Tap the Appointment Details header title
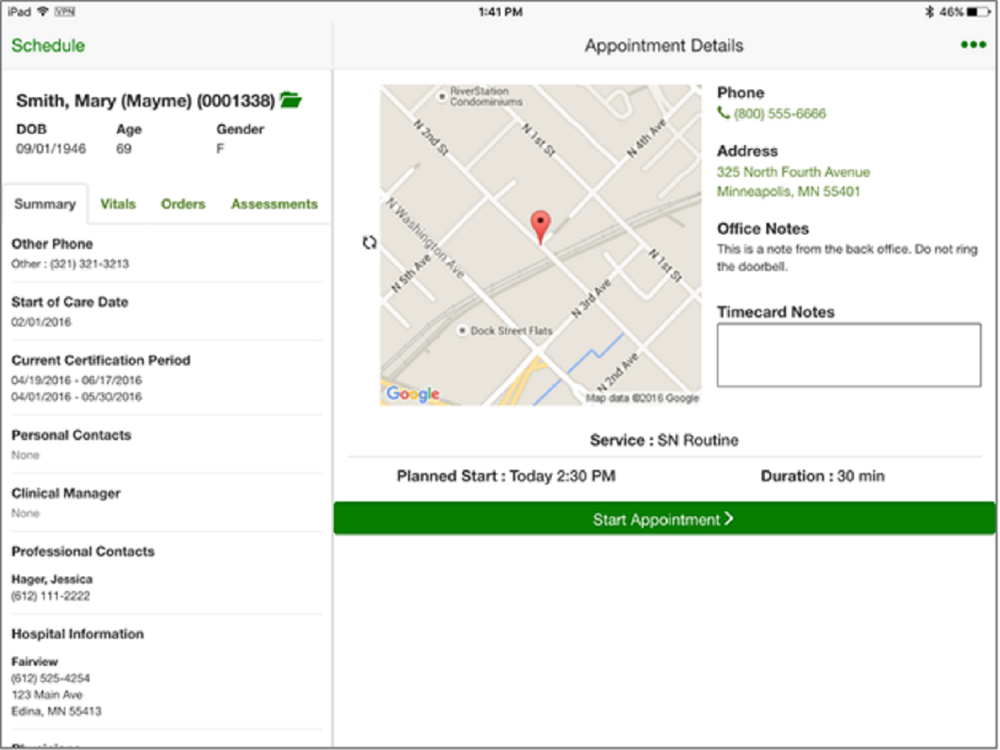The width and height of the screenshot is (1000, 750). coord(664,45)
